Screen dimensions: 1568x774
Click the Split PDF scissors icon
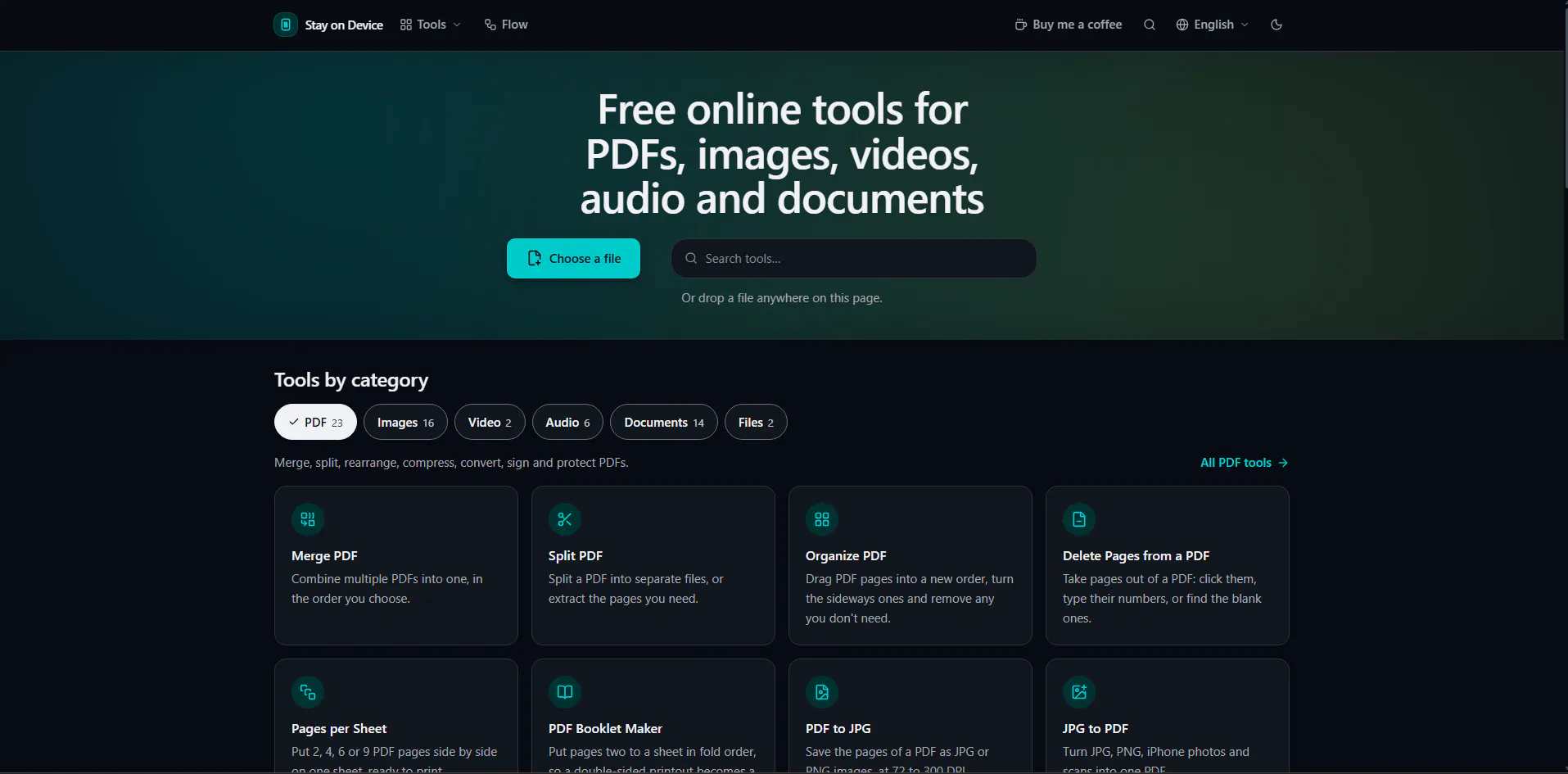pyautogui.click(x=565, y=519)
